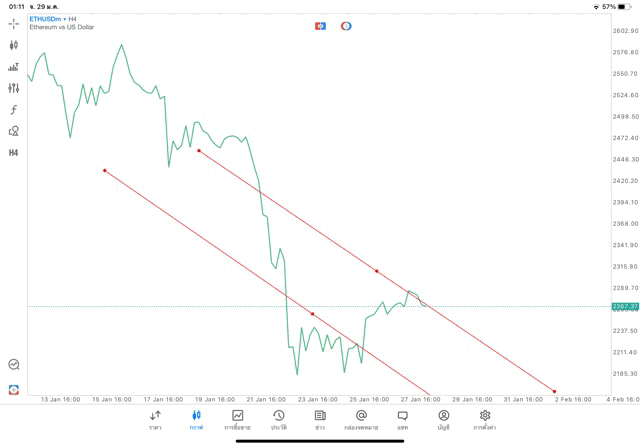
Task: Click the current price label 2267.37
Action: pyautogui.click(x=624, y=307)
